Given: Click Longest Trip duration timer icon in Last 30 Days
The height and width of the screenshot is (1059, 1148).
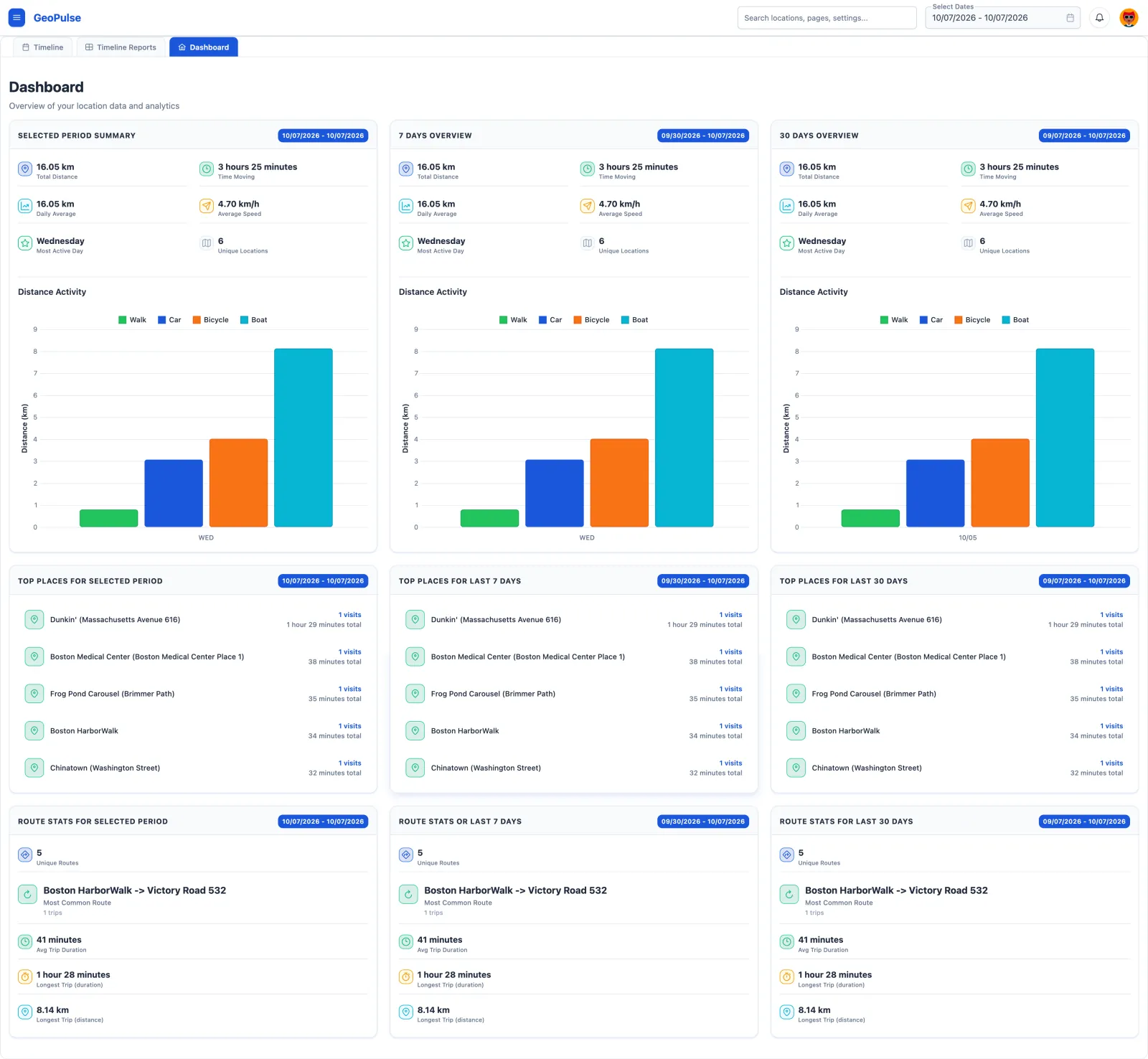Looking at the screenshot, I should click(787, 976).
